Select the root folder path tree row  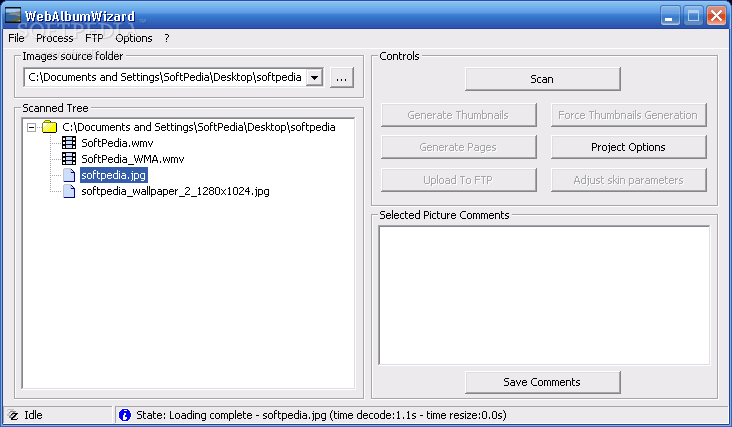point(199,127)
